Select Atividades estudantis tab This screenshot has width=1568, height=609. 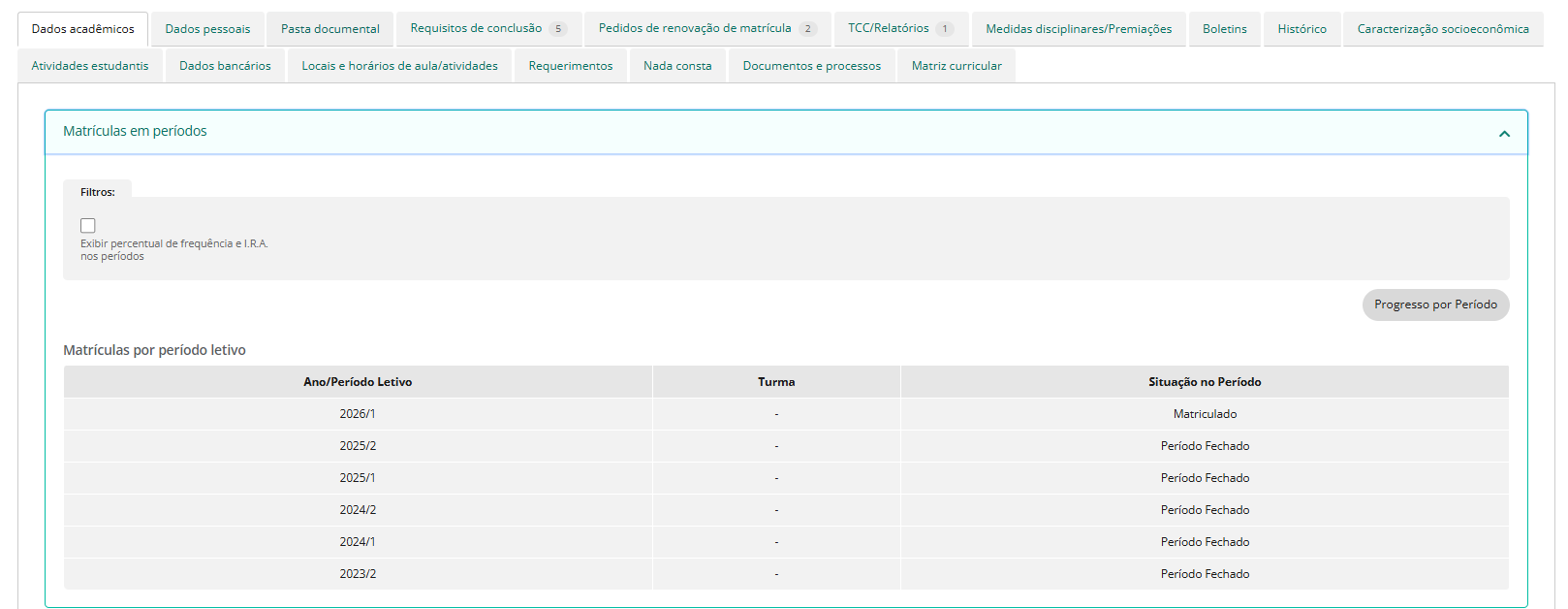[90, 66]
